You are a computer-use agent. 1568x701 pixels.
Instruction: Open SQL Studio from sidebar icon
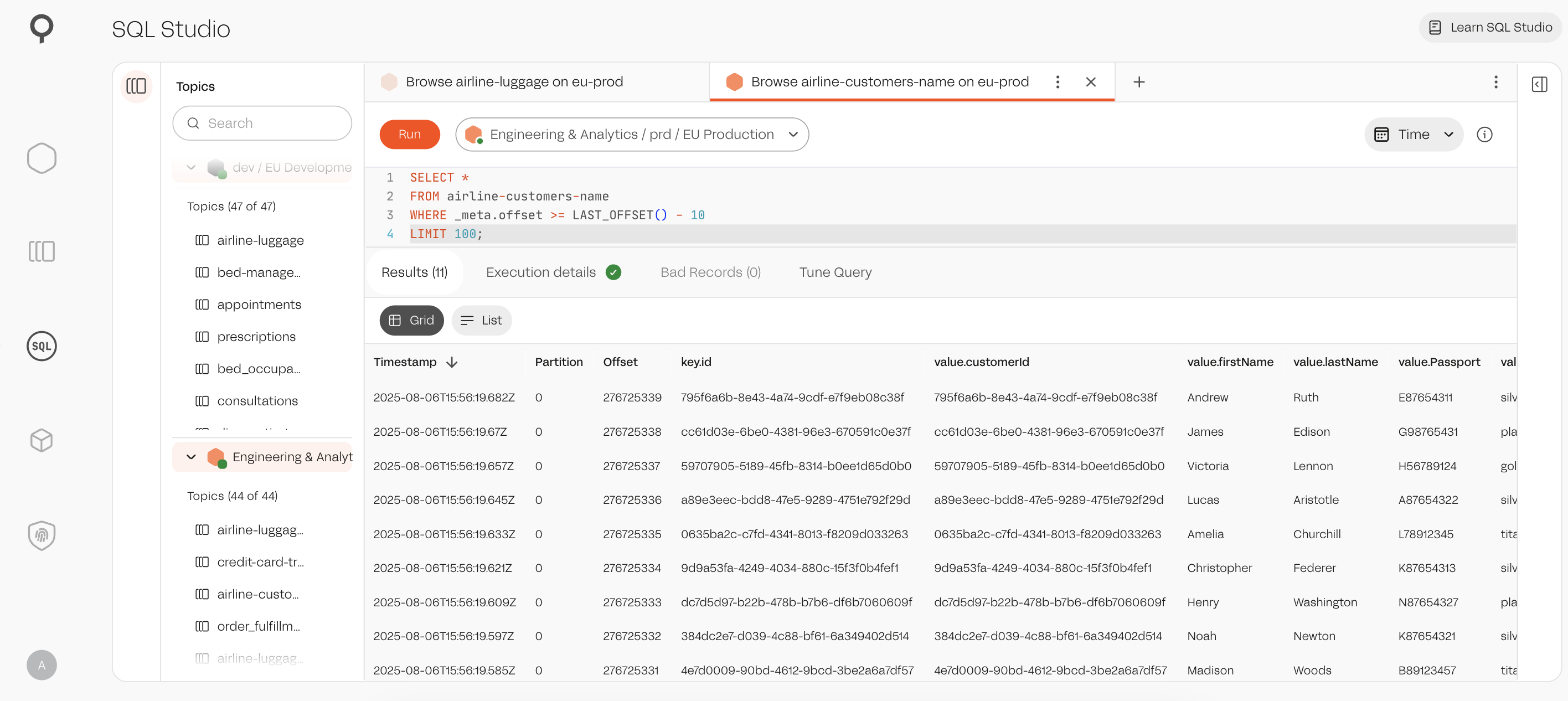[42, 346]
